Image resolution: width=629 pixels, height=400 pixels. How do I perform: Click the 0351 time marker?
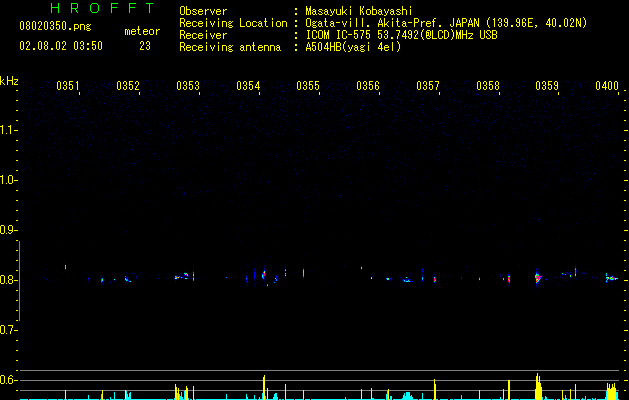tap(68, 86)
